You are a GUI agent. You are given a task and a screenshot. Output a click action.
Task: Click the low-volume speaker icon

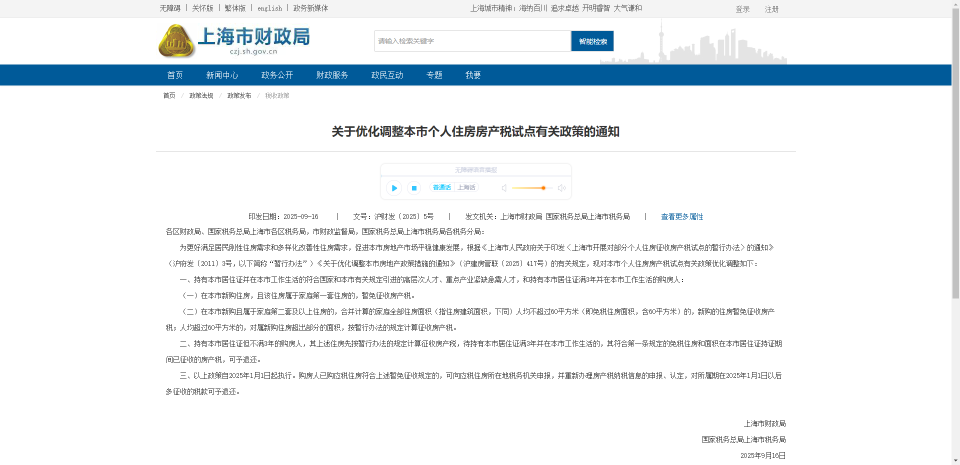tap(504, 188)
